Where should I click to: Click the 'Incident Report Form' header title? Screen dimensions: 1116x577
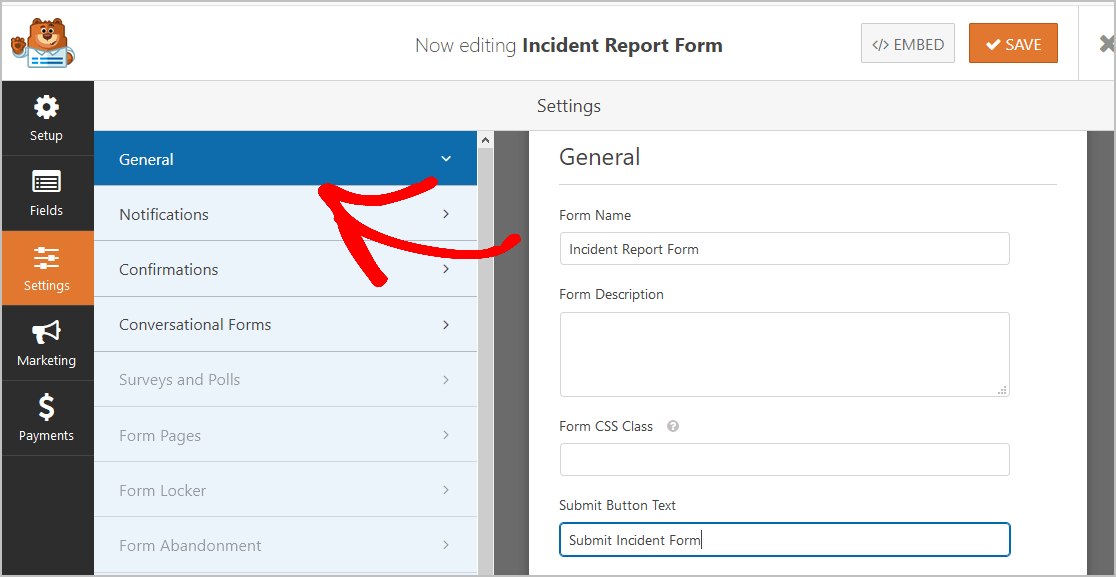pyautogui.click(x=622, y=46)
